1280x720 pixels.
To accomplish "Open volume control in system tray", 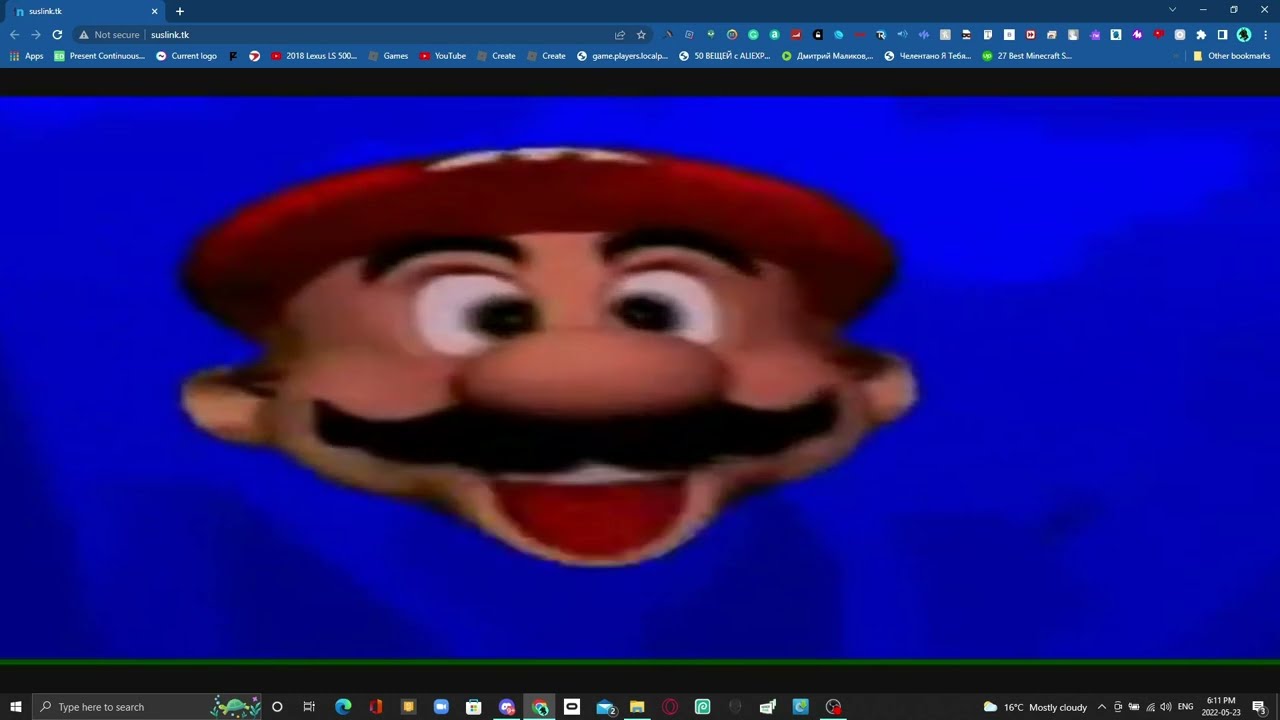I will (x=1166, y=707).
